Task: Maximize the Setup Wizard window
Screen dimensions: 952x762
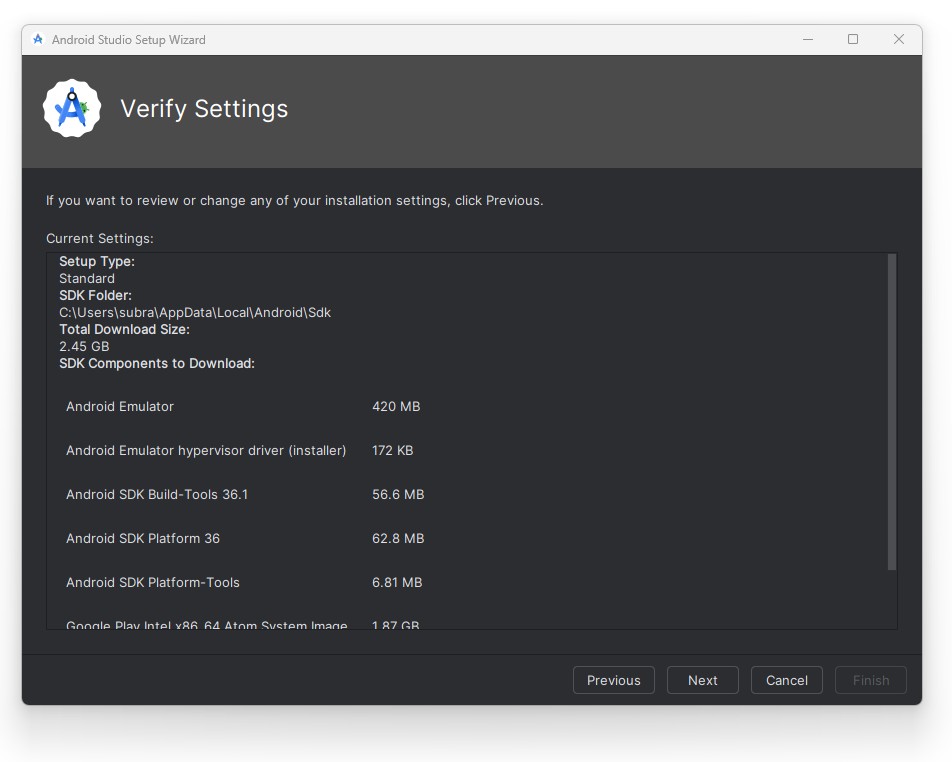Action: tap(853, 40)
